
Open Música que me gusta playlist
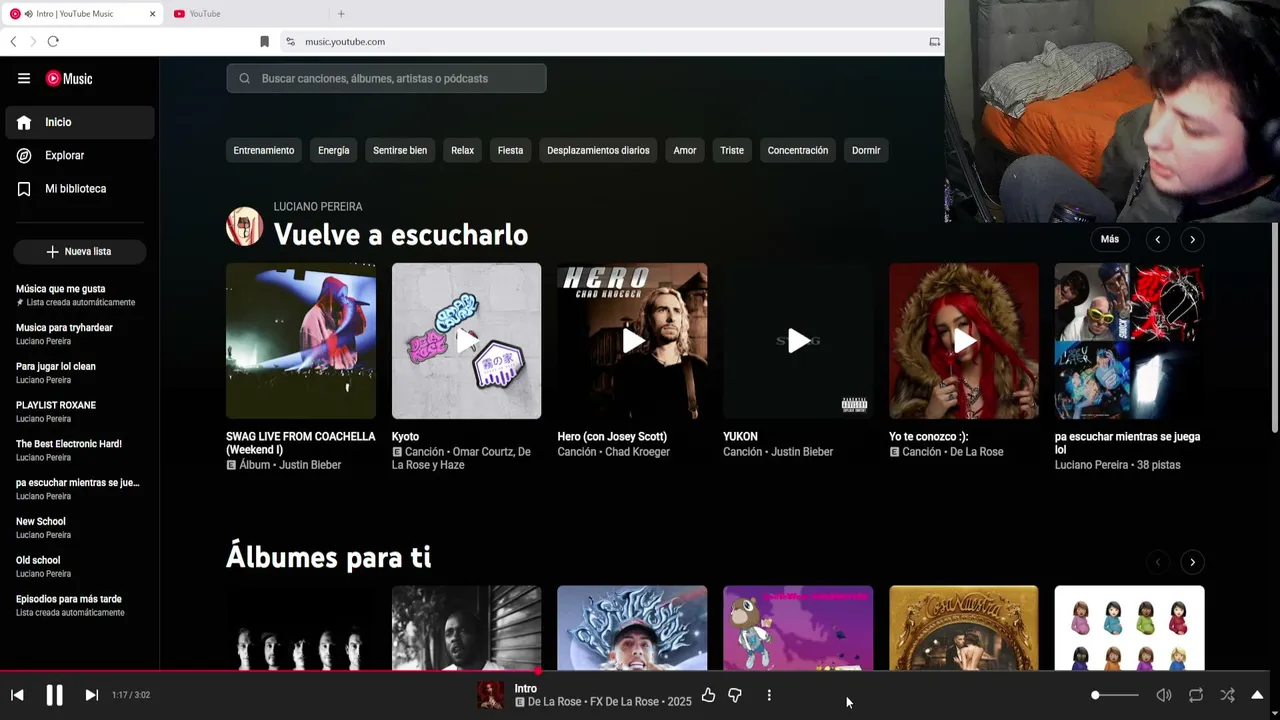[80, 295]
